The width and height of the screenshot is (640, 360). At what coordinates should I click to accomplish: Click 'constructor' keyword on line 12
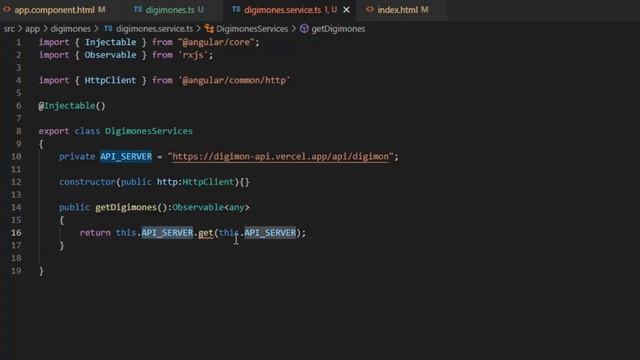pyautogui.click(x=87, y=182)
